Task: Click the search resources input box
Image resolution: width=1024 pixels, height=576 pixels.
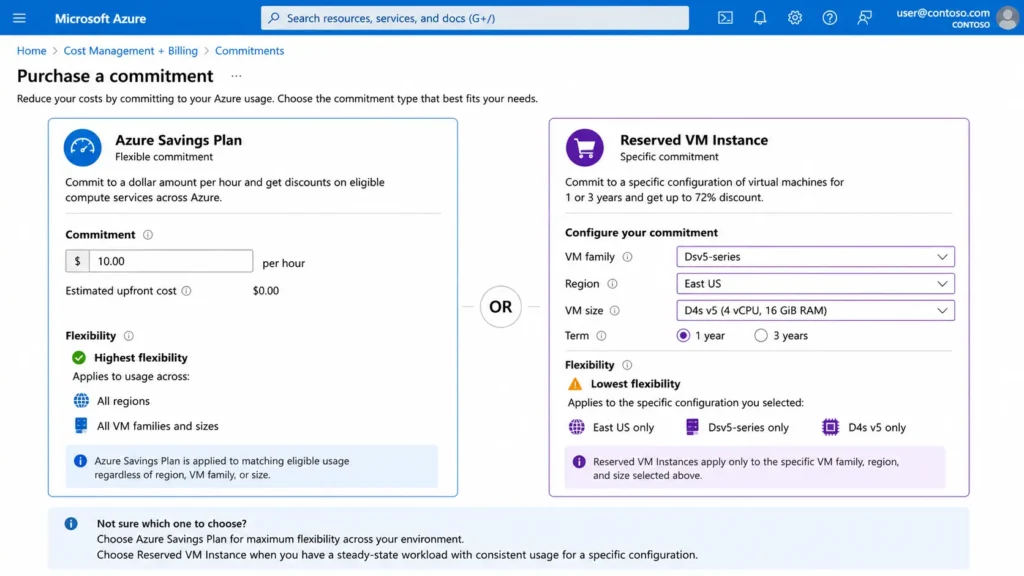Action: click(x=475, y=18)
